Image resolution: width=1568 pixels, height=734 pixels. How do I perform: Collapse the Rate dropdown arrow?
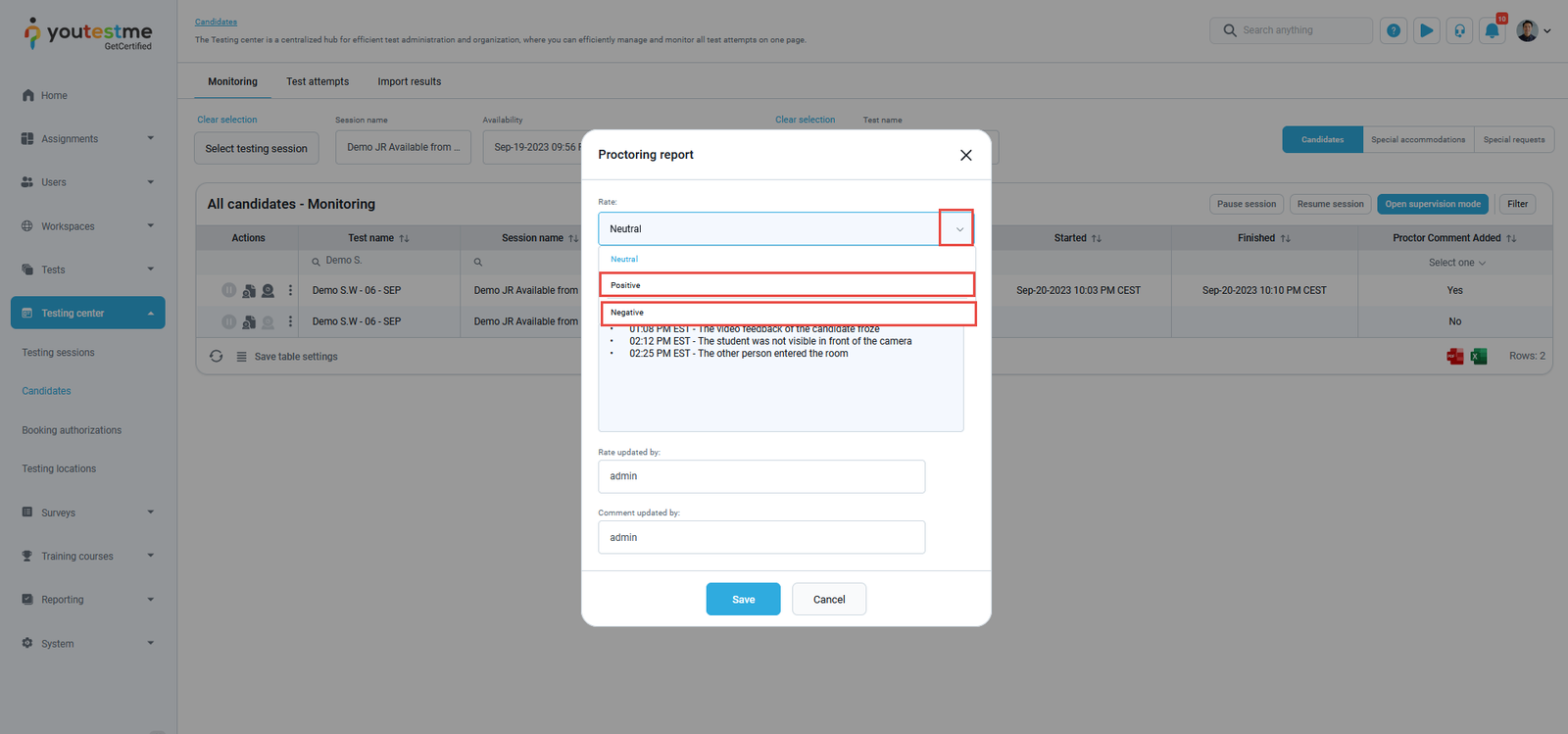(x=957, y=228)
